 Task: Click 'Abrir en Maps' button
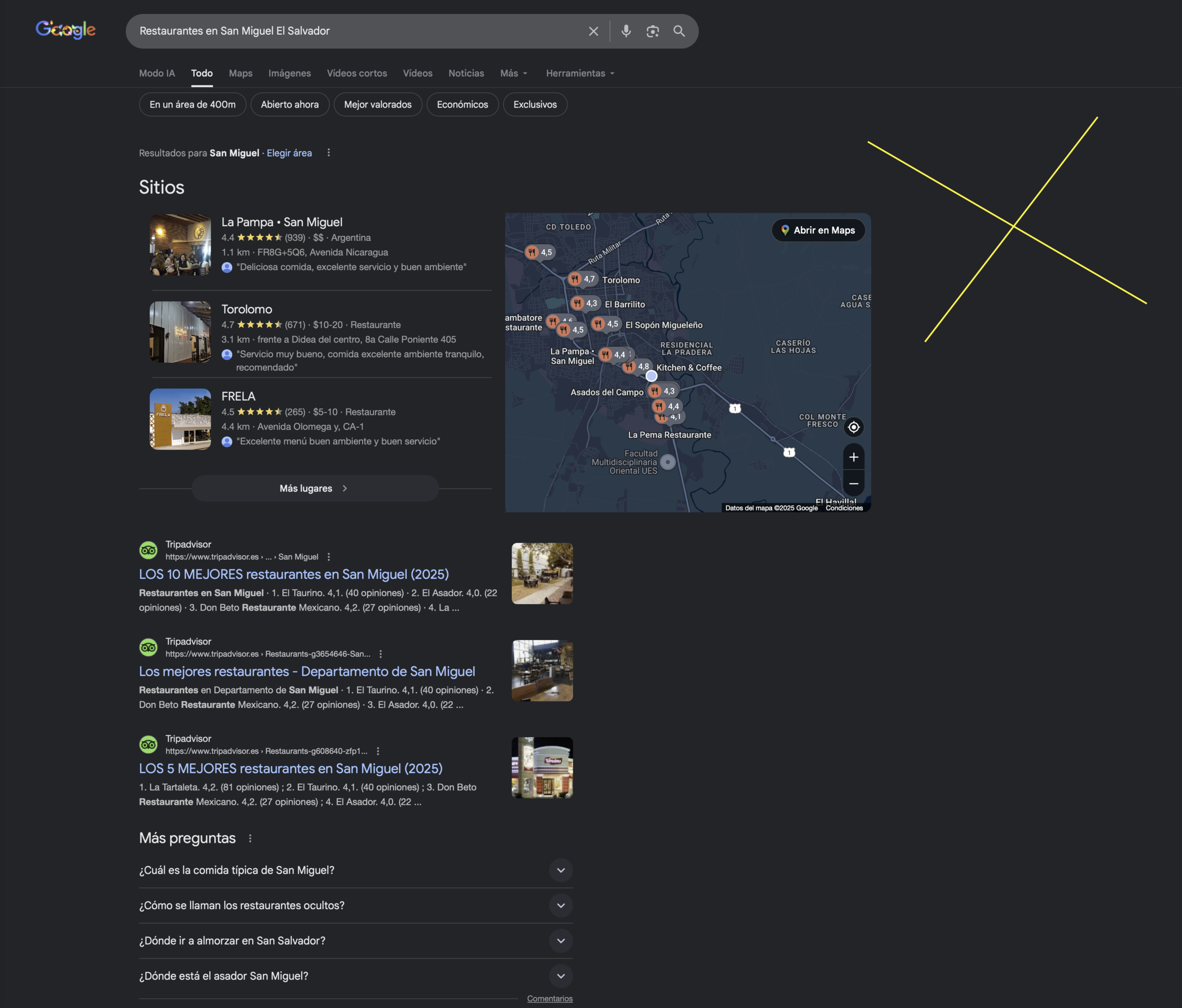818,230
